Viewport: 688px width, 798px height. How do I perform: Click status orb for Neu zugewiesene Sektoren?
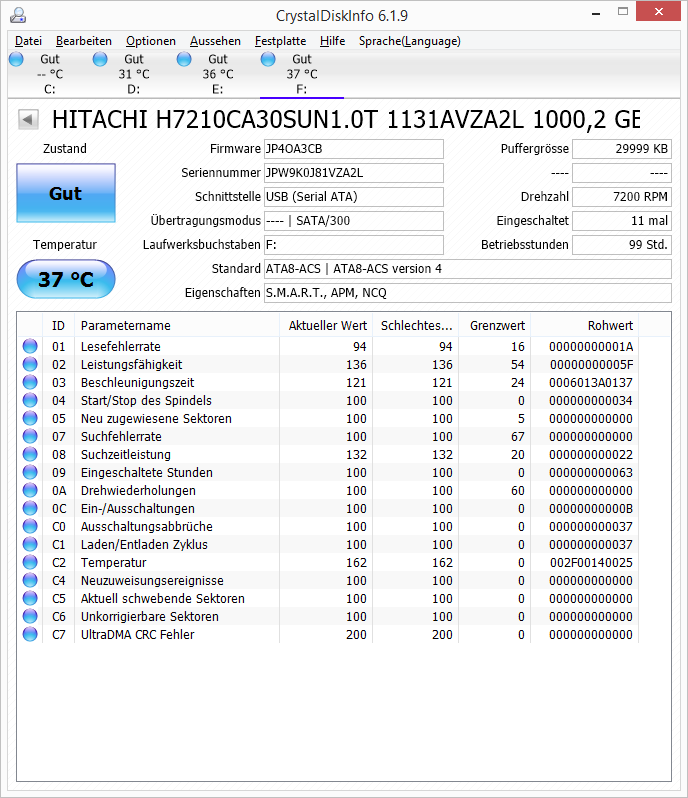click(x=30, y=418)
